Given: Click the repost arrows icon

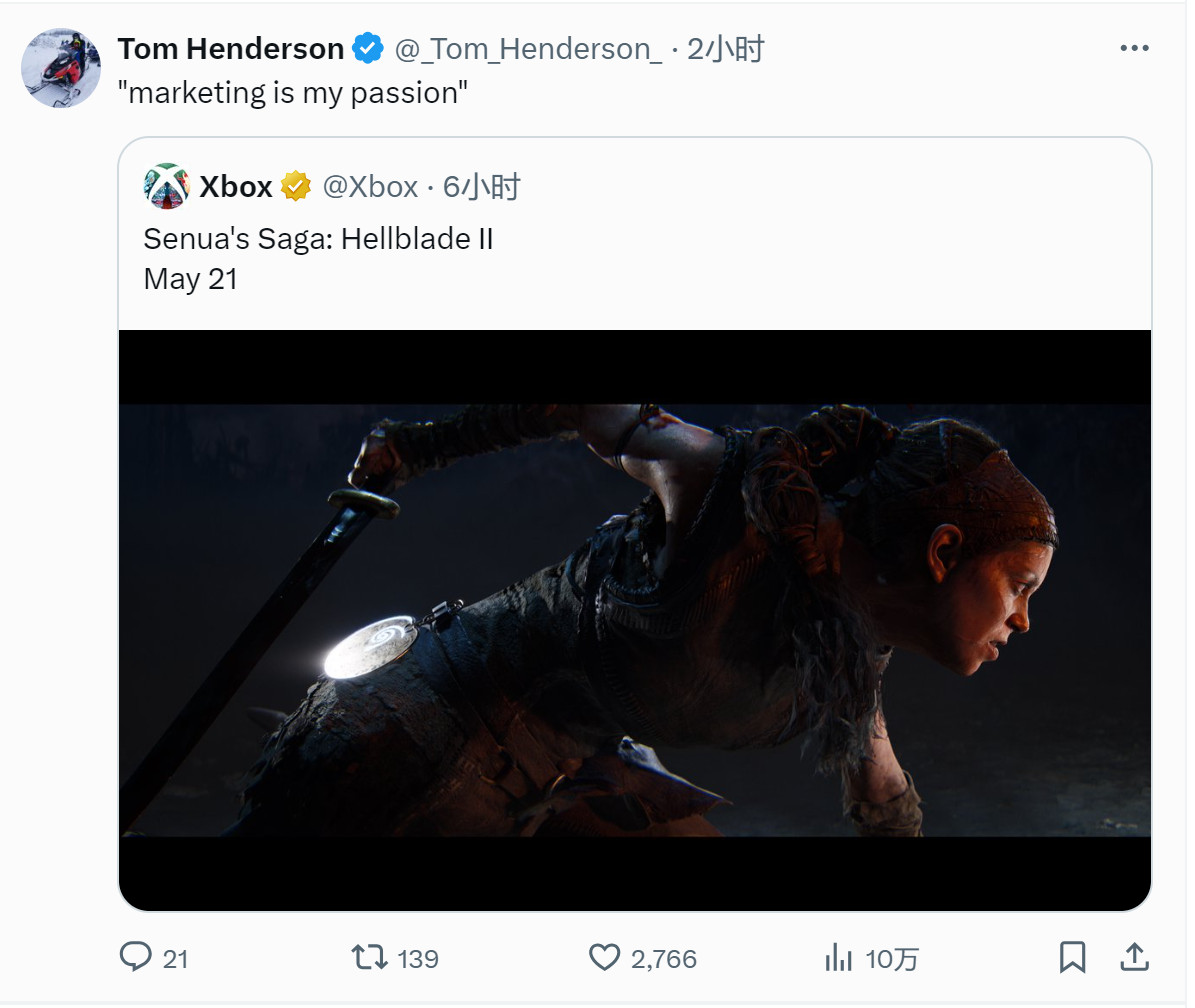Looking at the screenshot, I should click(x=370, y=957).
